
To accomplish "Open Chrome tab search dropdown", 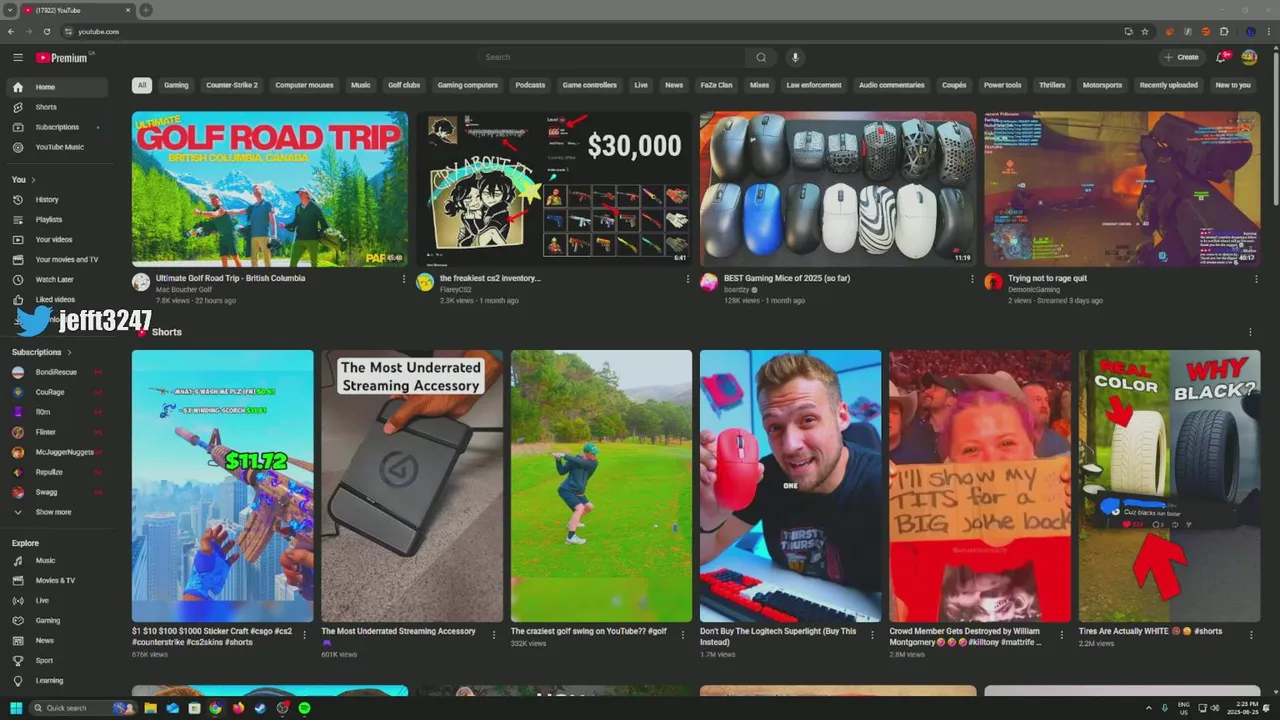I will click(10, 10).
